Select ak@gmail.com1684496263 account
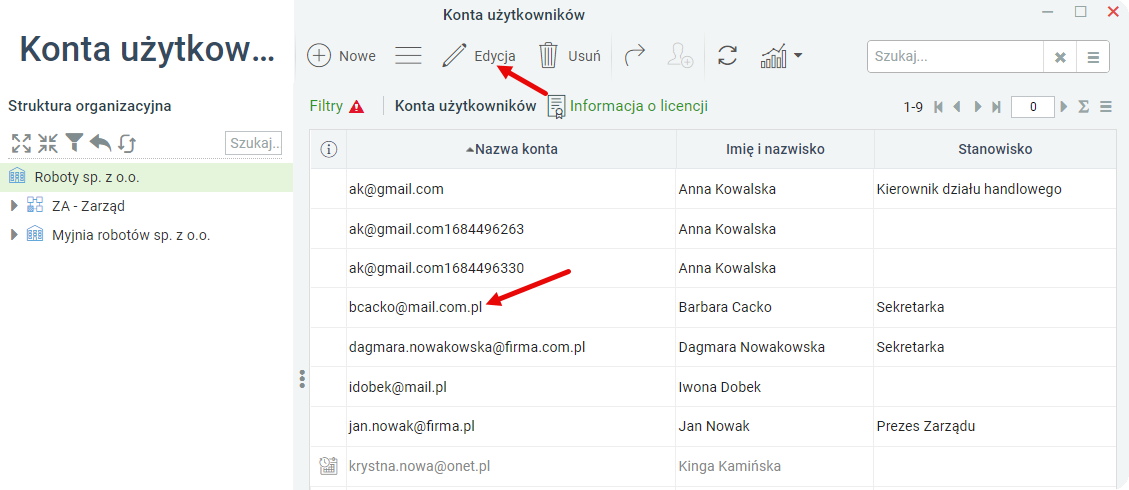 436,229
